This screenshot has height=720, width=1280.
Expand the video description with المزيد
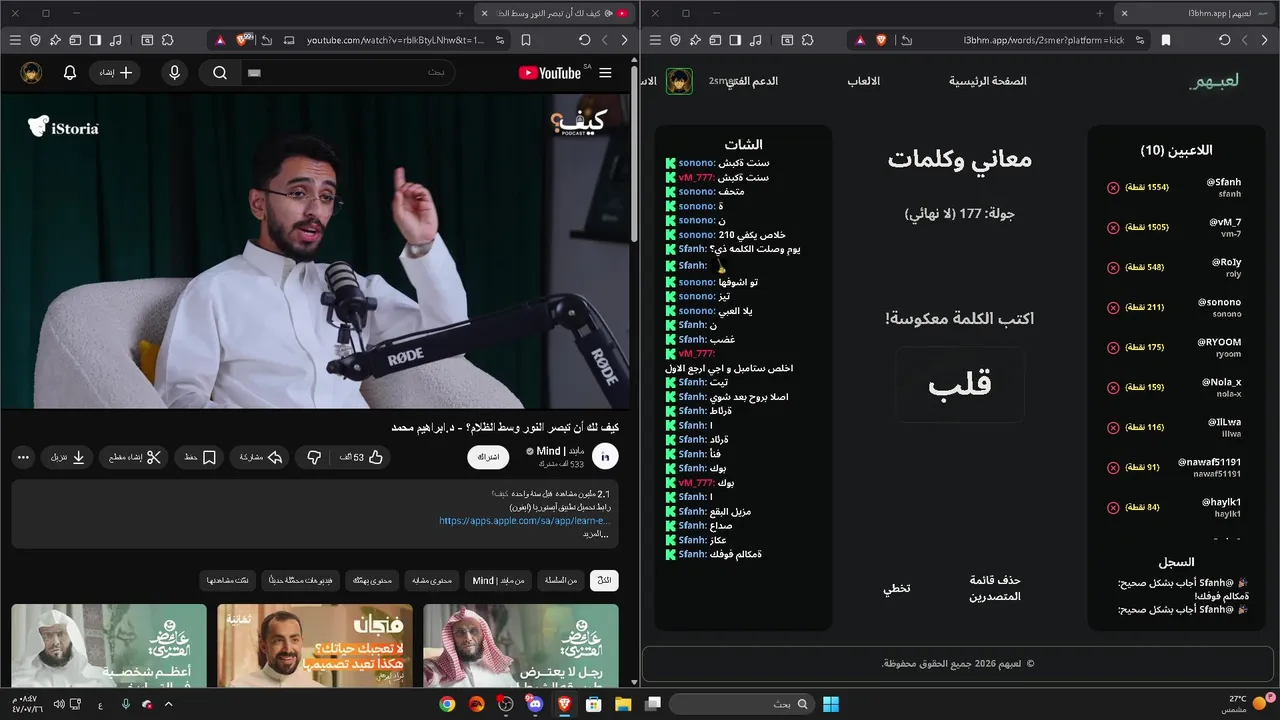pyautogui.click(x=596, y=534)
